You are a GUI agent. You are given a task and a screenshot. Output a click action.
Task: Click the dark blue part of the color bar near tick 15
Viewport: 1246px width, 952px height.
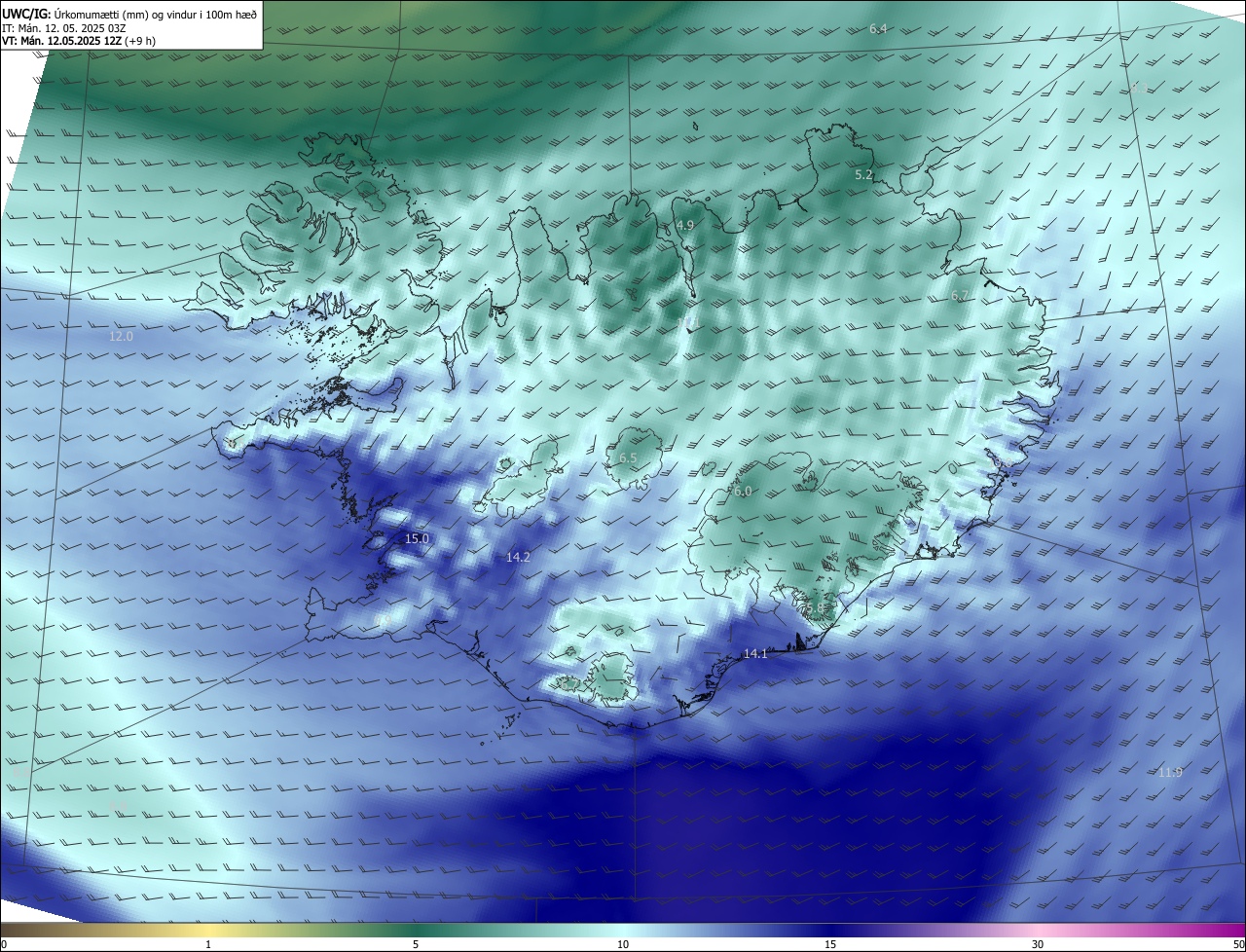coord(830,930)
